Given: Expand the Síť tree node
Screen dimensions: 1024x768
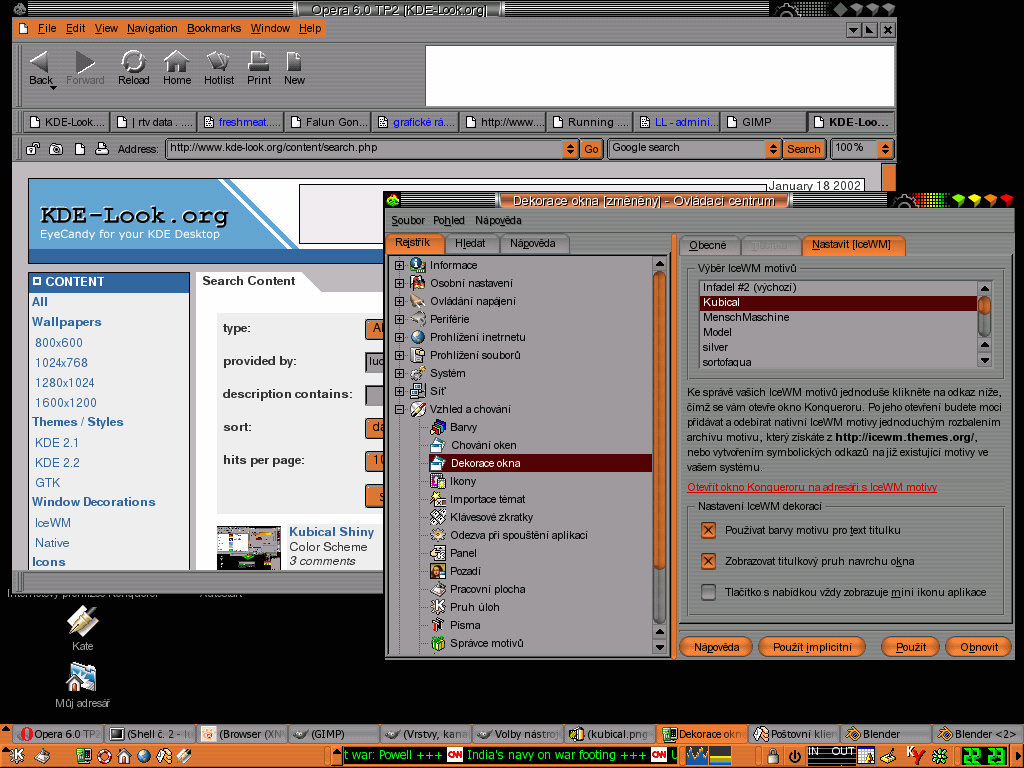Looking at the screenshot, I should (x=400, y=391).
